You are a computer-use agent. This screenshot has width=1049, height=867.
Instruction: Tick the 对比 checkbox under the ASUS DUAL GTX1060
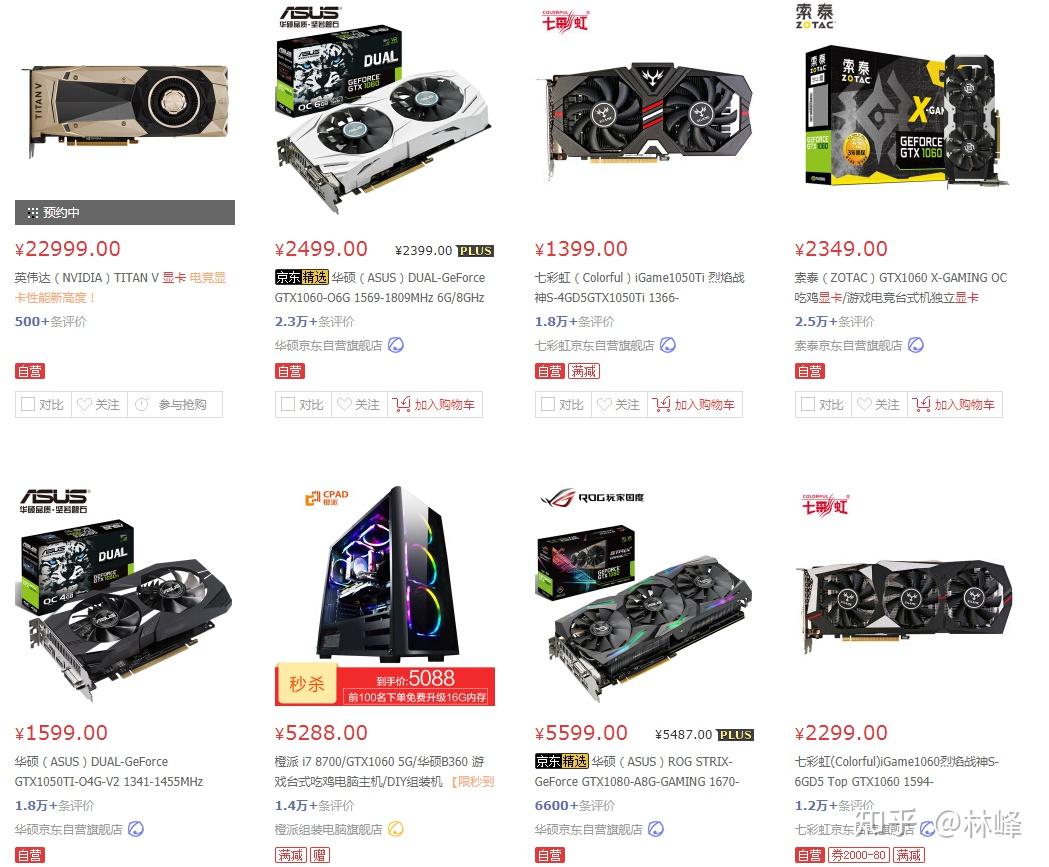[288, 405]
